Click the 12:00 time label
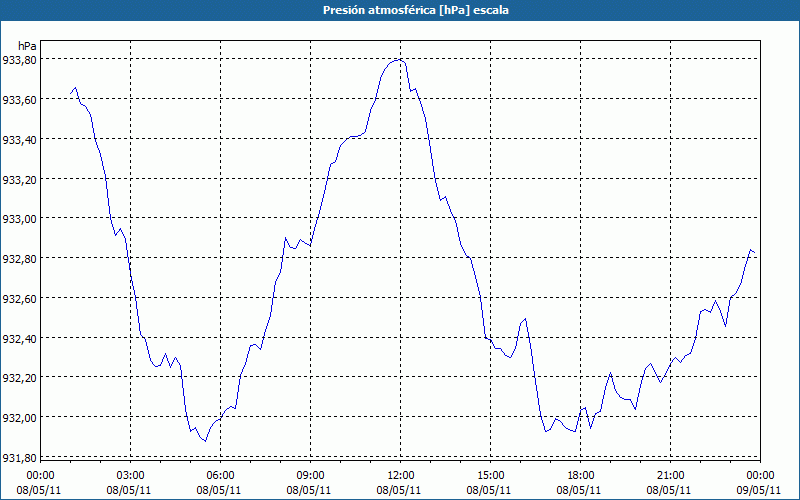 (401, 476)
